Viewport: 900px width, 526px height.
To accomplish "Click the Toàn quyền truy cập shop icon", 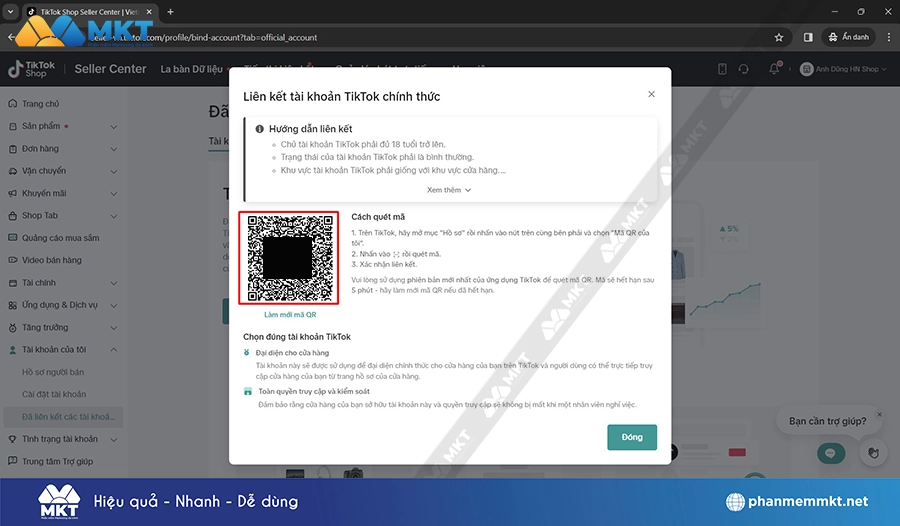I will point(247,392).
